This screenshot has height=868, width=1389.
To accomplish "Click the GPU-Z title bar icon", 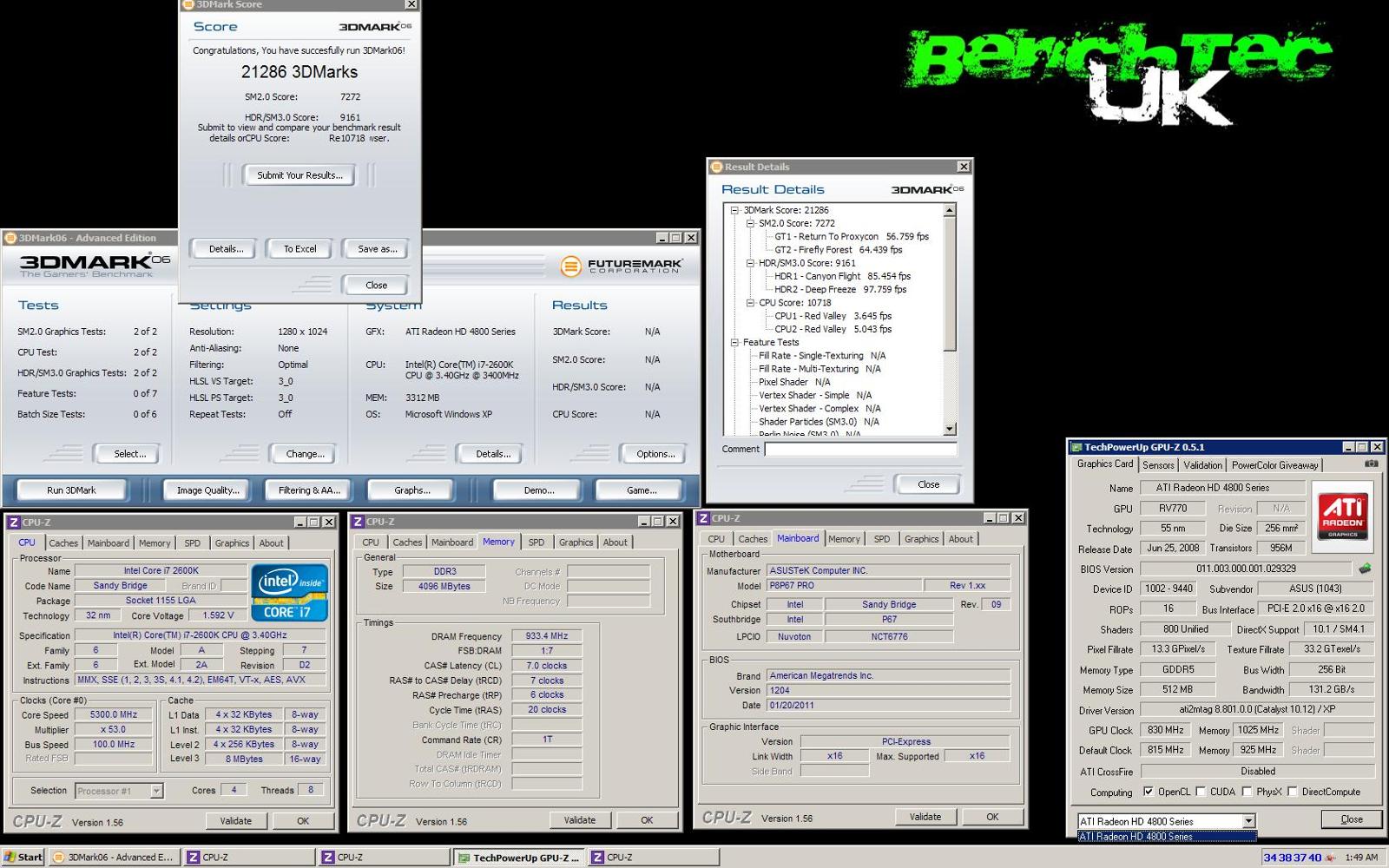I will coord(1076,447).
